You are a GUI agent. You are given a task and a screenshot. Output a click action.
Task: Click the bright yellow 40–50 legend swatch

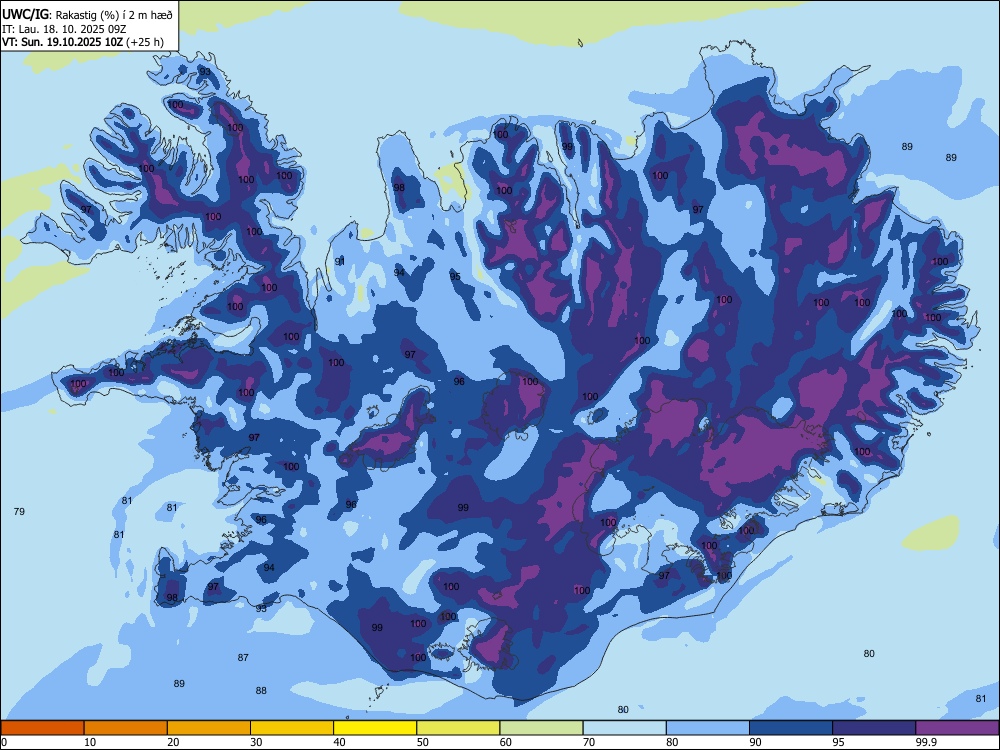click(x=375, y=728)
